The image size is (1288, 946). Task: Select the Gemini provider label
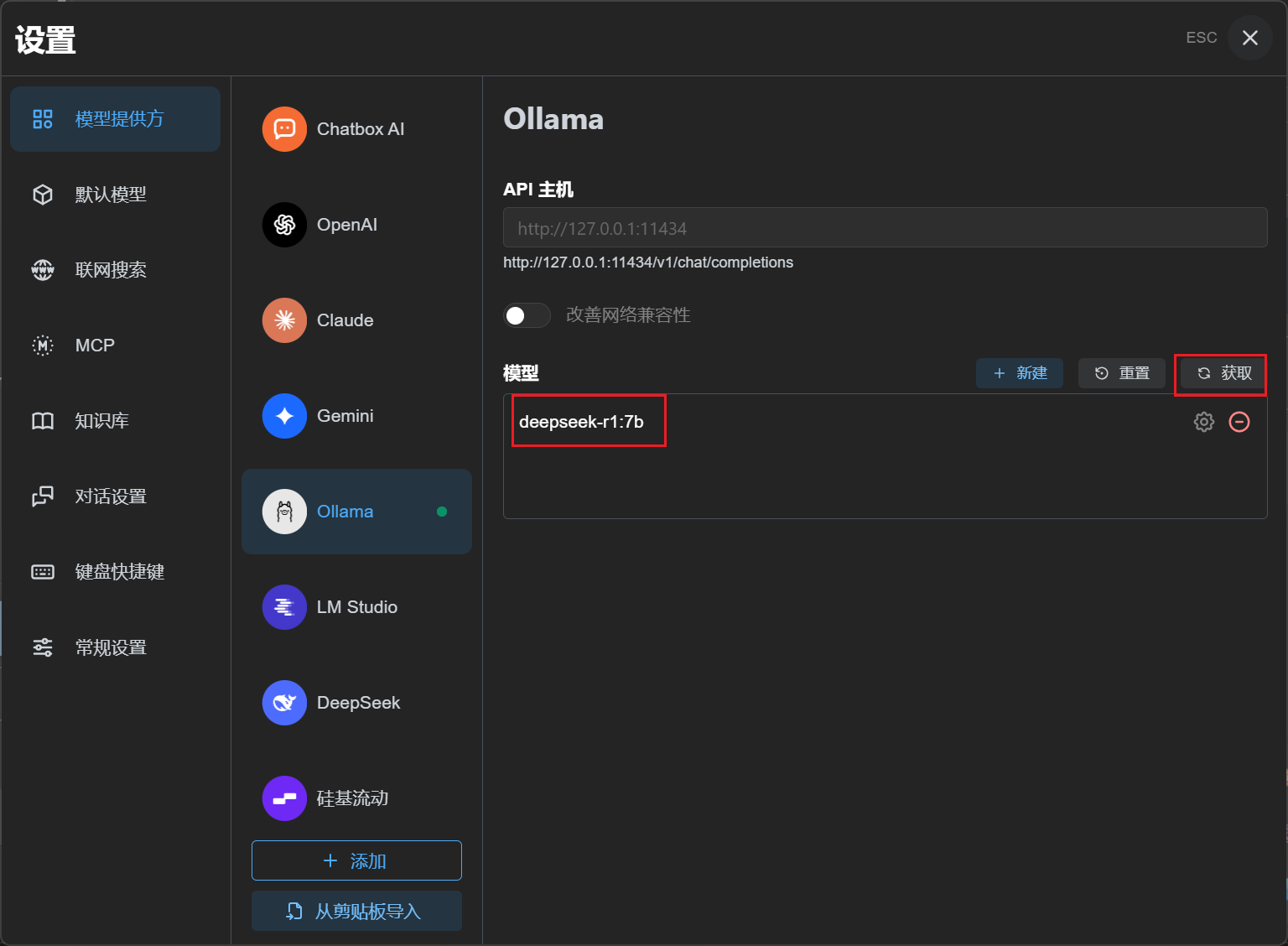[x=345, y=416]
